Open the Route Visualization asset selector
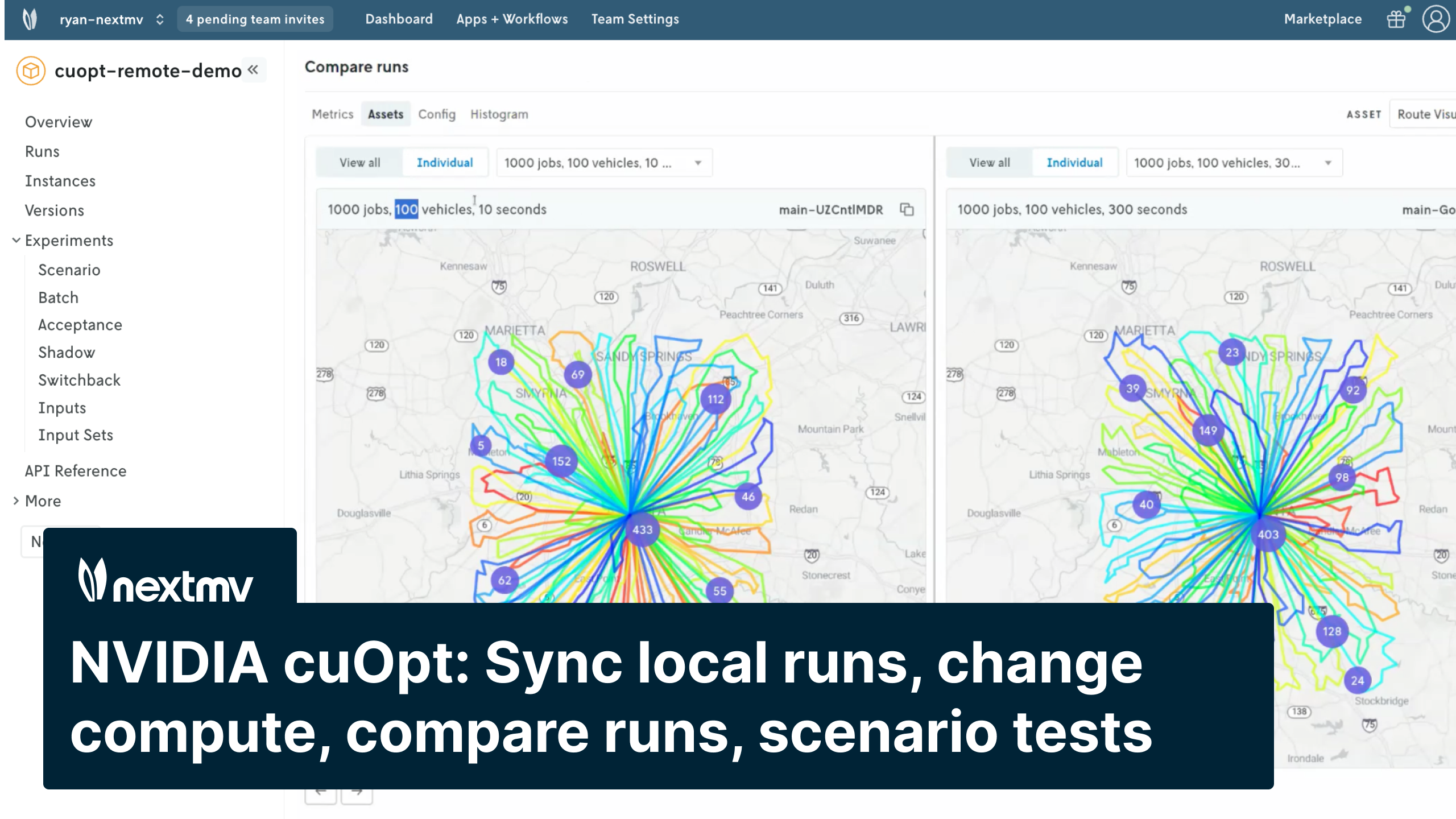The height and width of the screenshot is (819, 1456). 1425,114
